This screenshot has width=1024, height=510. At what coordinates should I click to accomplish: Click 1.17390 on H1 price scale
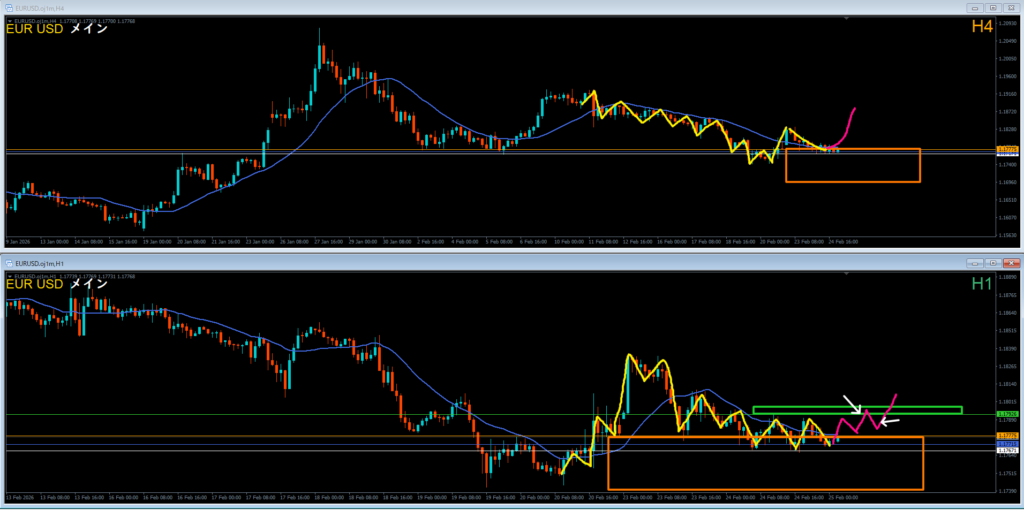tap(1008, 490)
